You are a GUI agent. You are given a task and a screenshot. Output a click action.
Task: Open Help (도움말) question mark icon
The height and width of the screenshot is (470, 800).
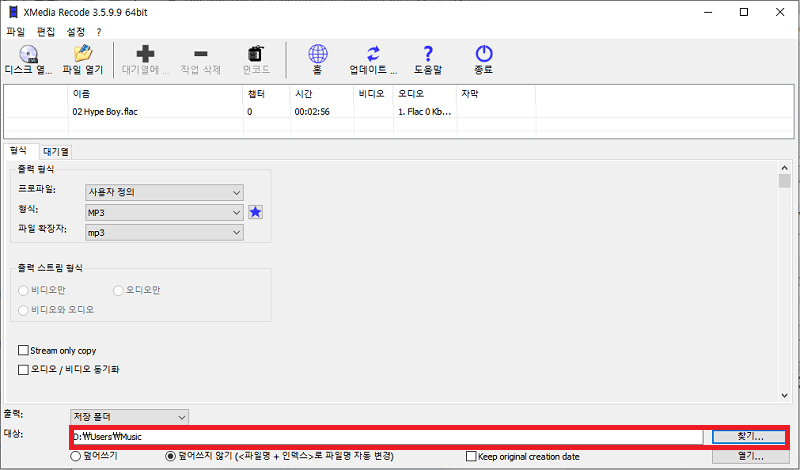pyautogui.click(x=428, y=54)
